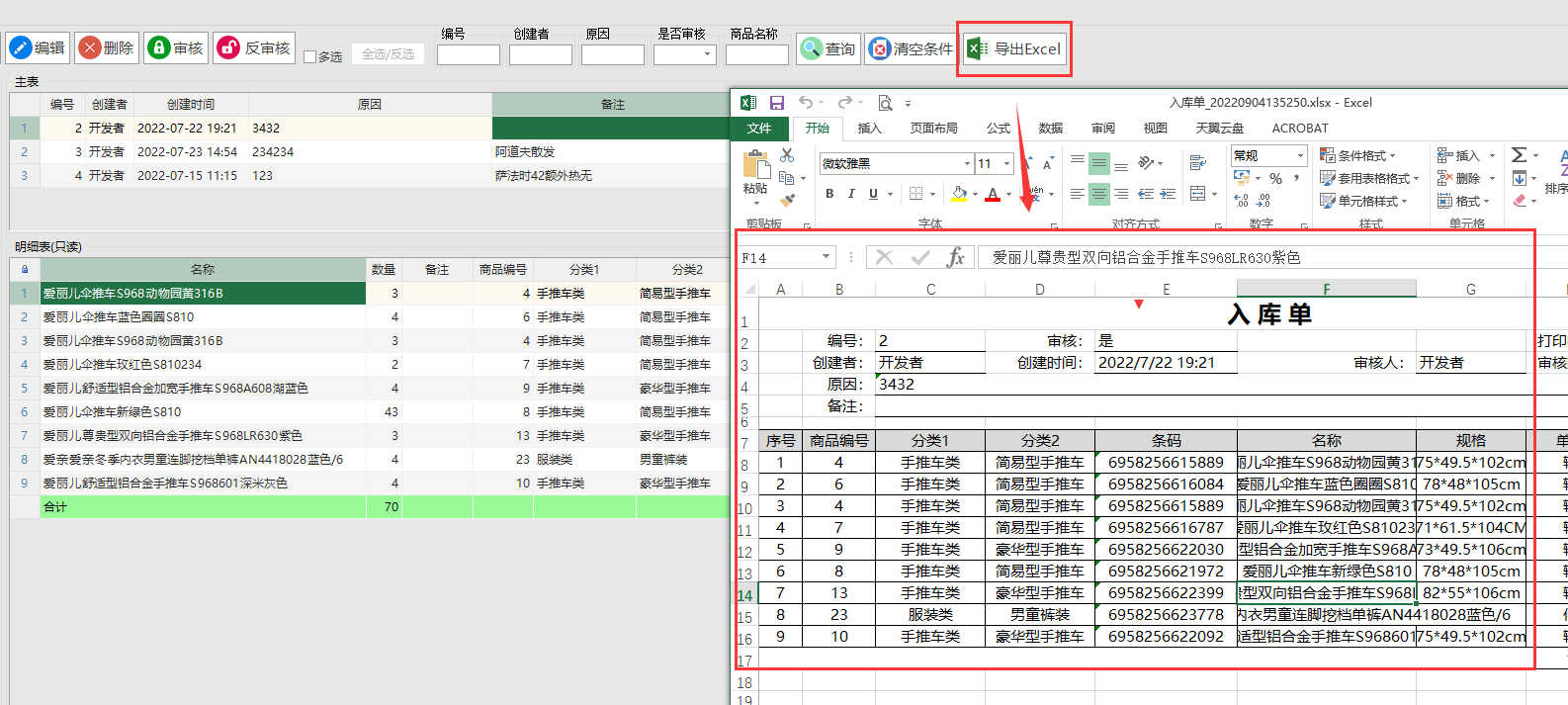Click the middle vertical align icon
Viewport: 1568px width, 705px height.
pyautogui.click(x=1099, y=163)
